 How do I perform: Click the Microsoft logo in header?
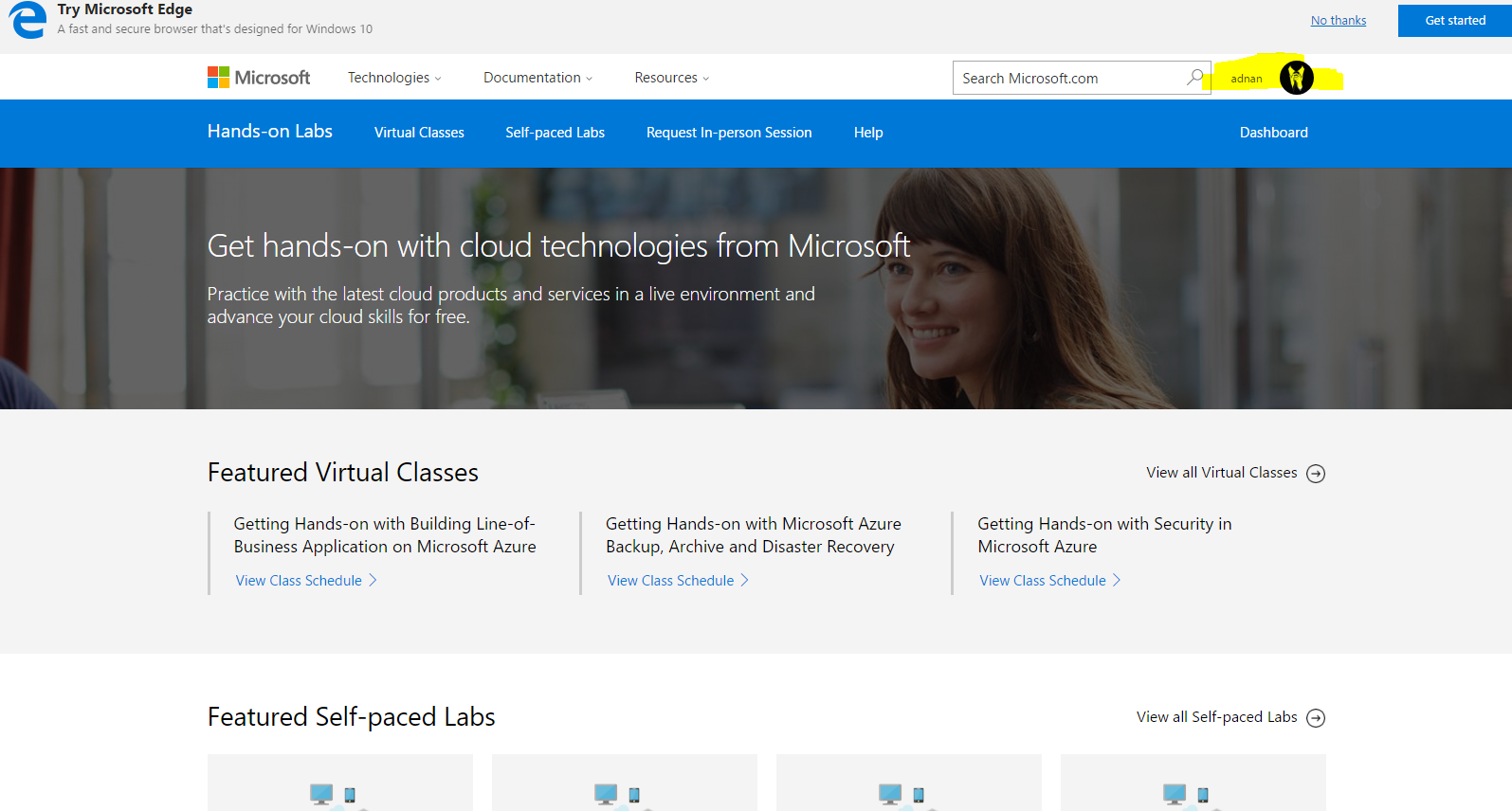coord(259,78)
